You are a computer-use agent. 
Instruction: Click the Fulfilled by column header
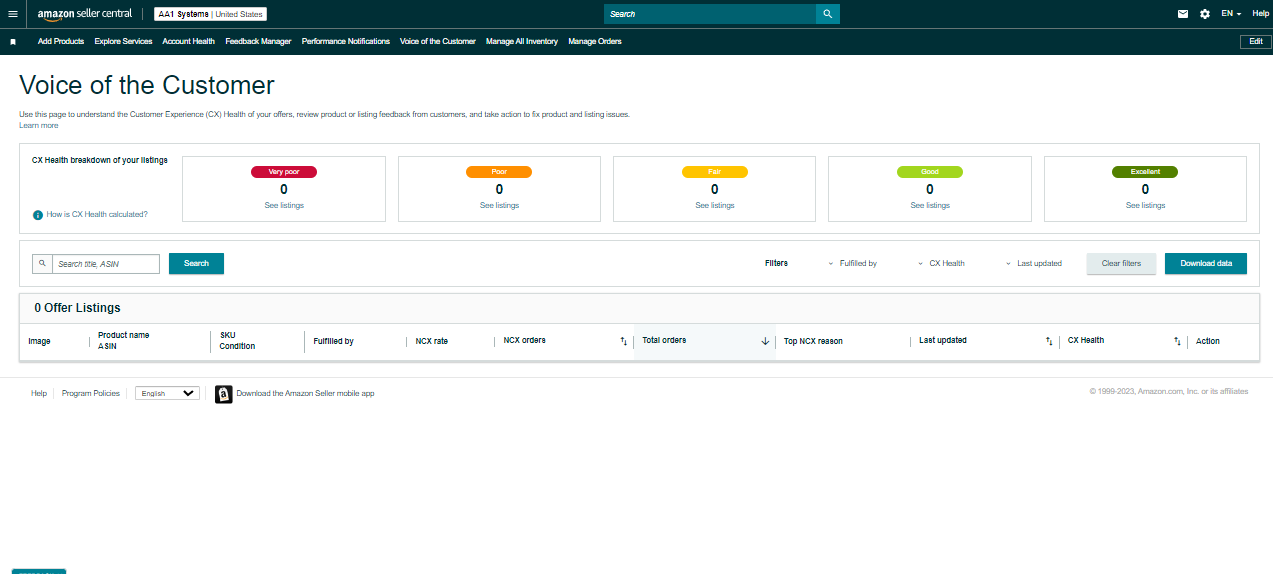coord(333,341)
